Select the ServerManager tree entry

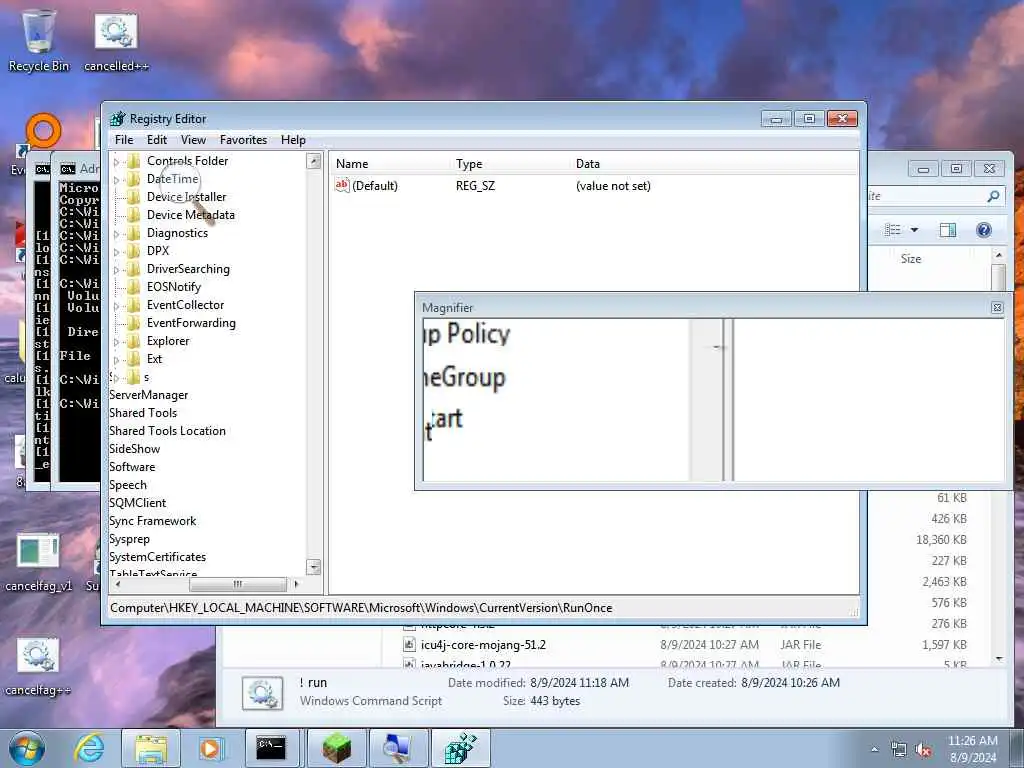pyautogui.click(x=148, y=395)
